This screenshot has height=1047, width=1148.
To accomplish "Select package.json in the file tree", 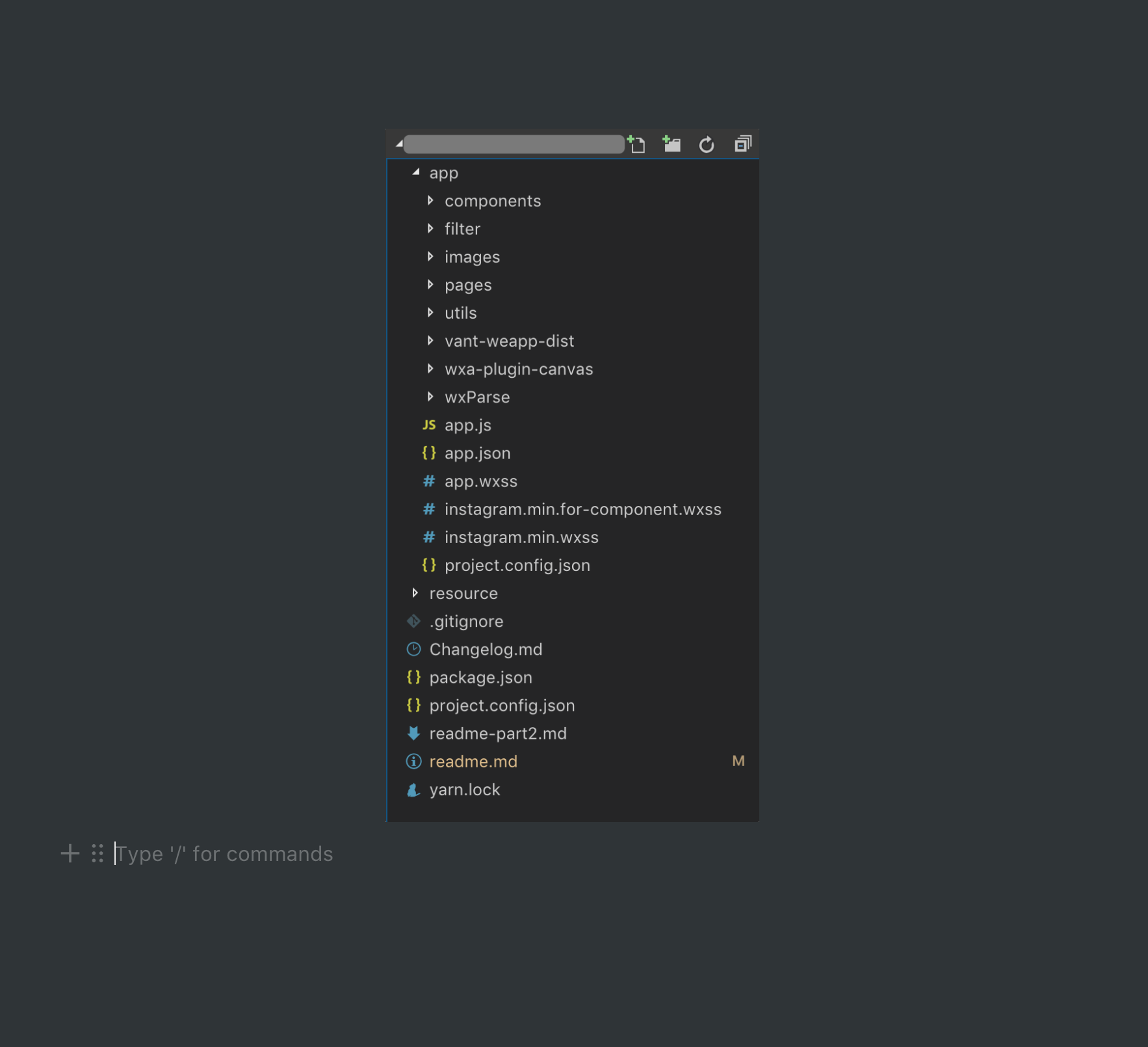I will 480,678.
